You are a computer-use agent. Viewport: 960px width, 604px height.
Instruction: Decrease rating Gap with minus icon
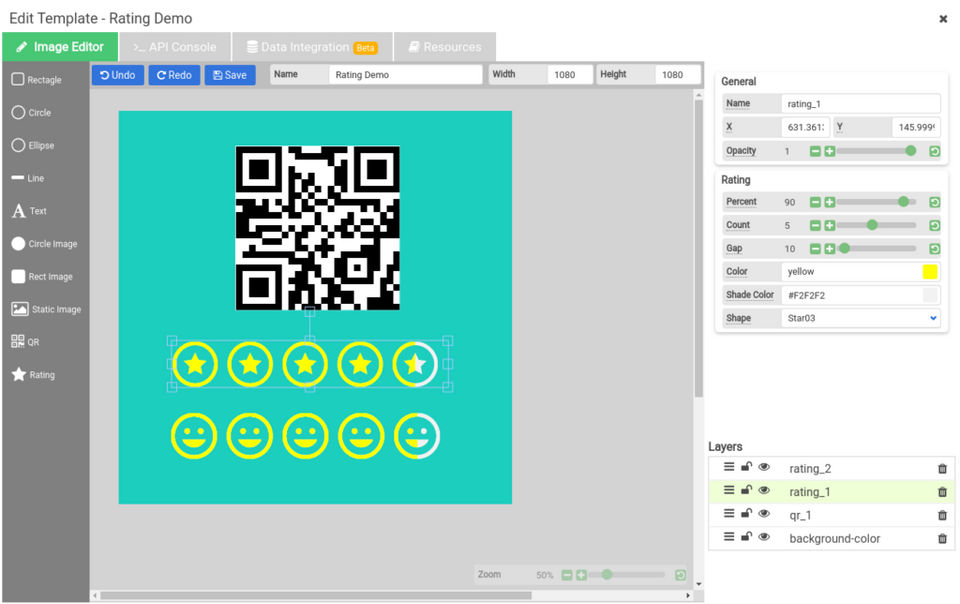815,248
